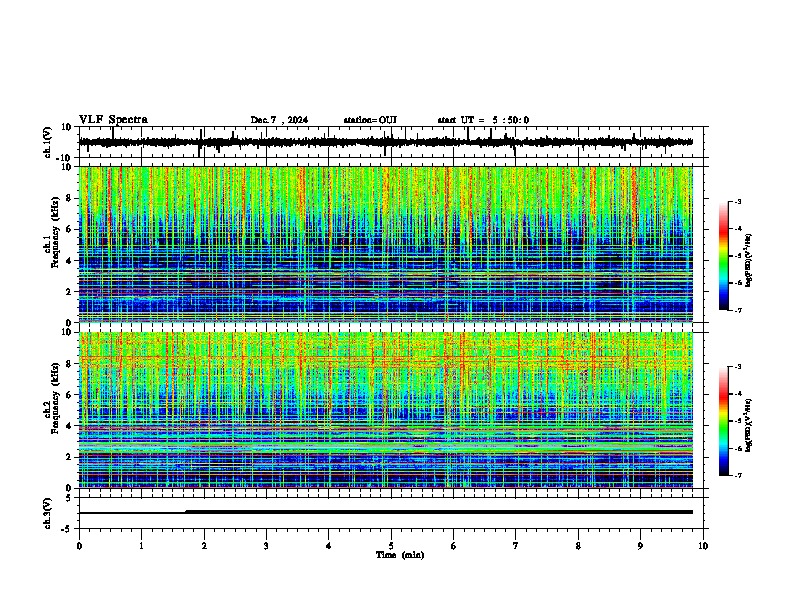The width and height of the screenshot is (792, 612).
Task: Click the ch.1 waveform trace plot
Action: coord(386,142)
